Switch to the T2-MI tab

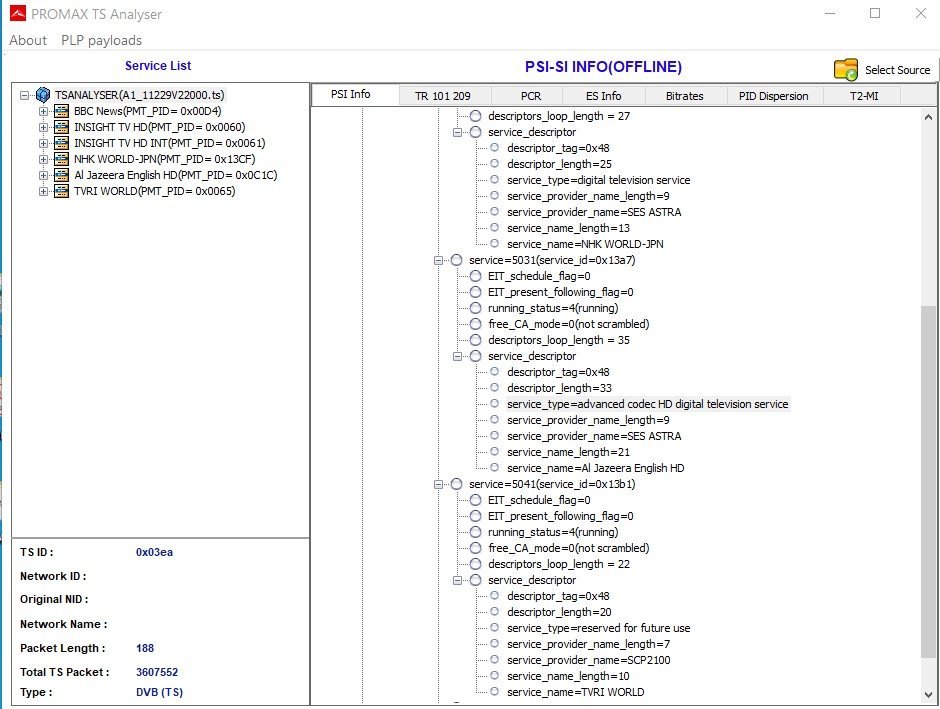(x=864, y=96)
